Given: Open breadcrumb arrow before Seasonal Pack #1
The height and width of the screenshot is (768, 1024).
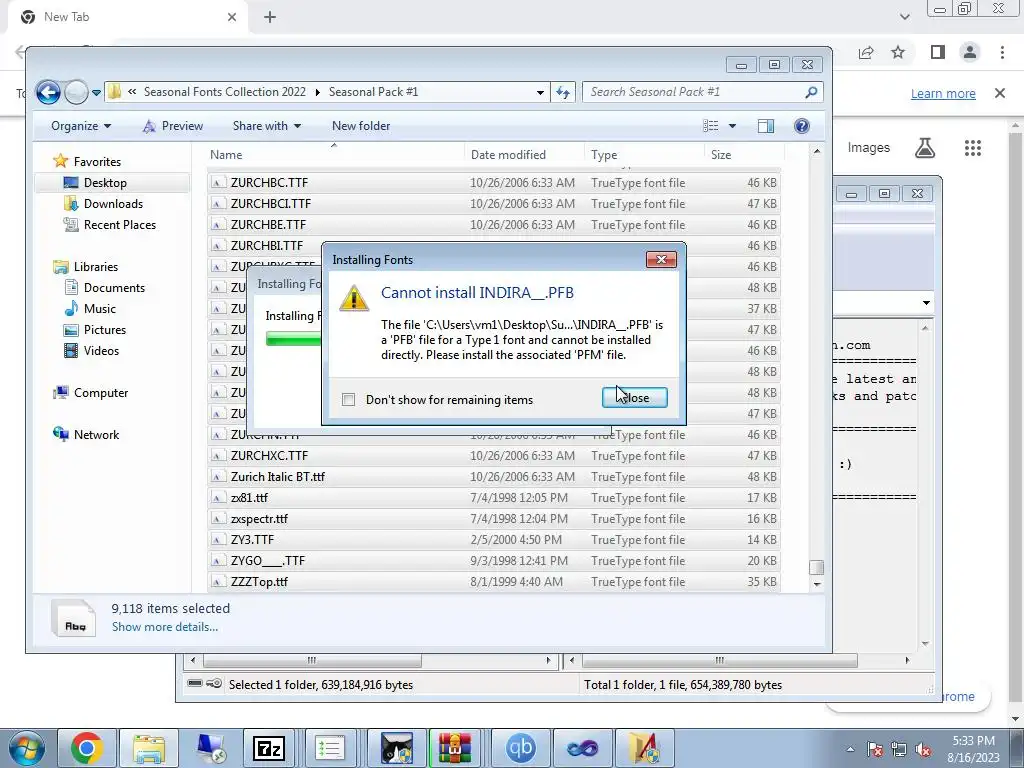Looking at the screenshot, I should pos(317,92).
